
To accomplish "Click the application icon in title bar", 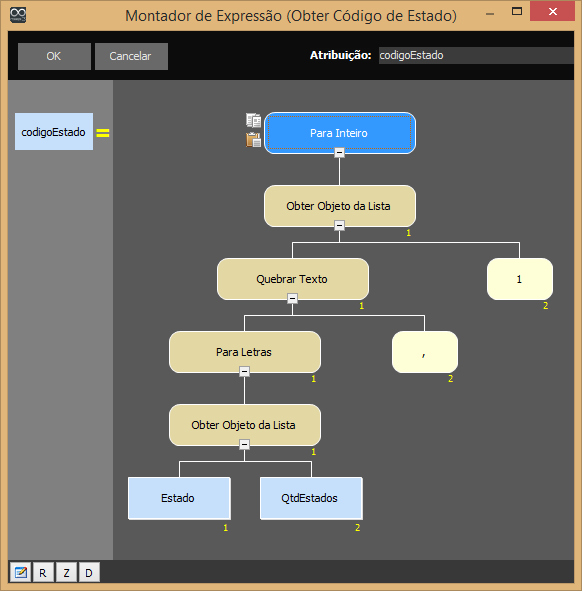I will (x=18, y=15).
